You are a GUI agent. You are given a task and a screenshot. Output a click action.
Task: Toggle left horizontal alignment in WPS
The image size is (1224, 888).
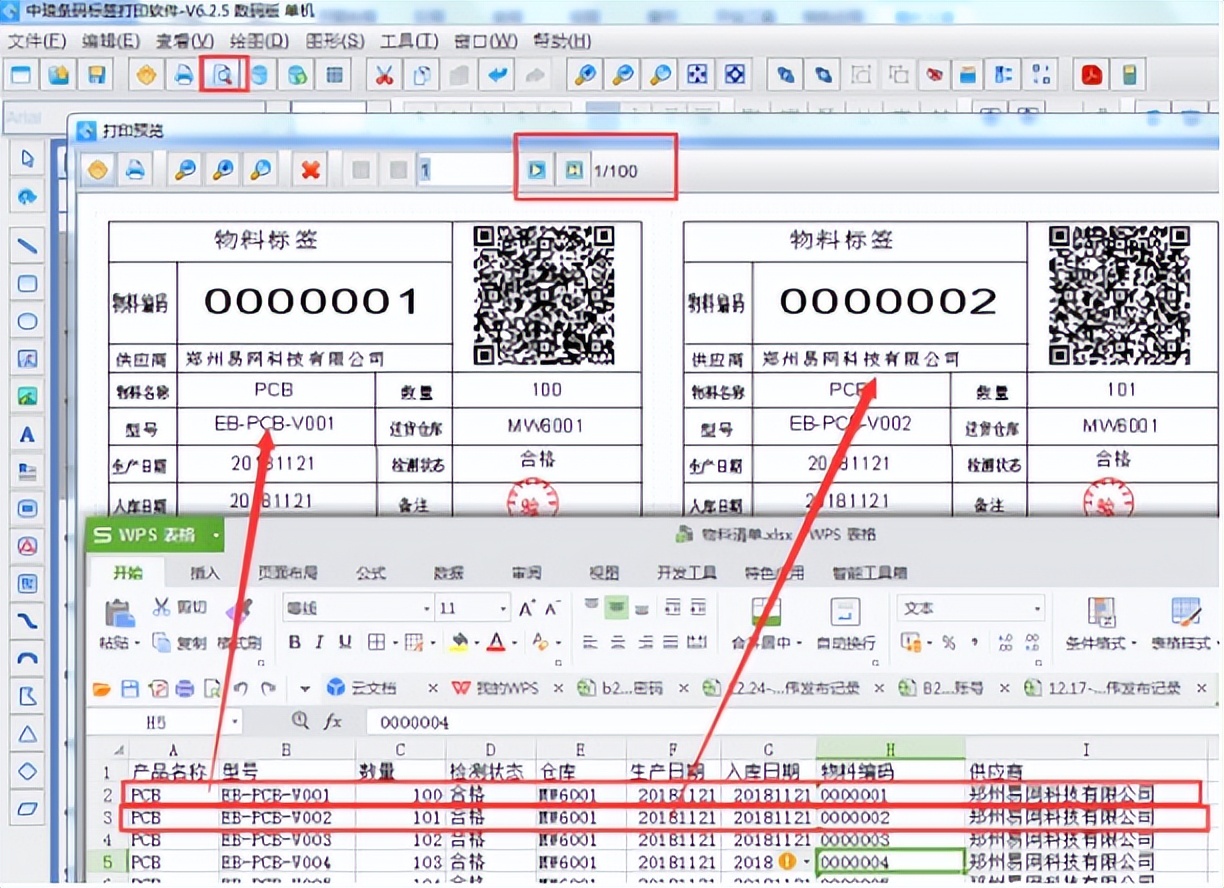[x=591, y=642]
